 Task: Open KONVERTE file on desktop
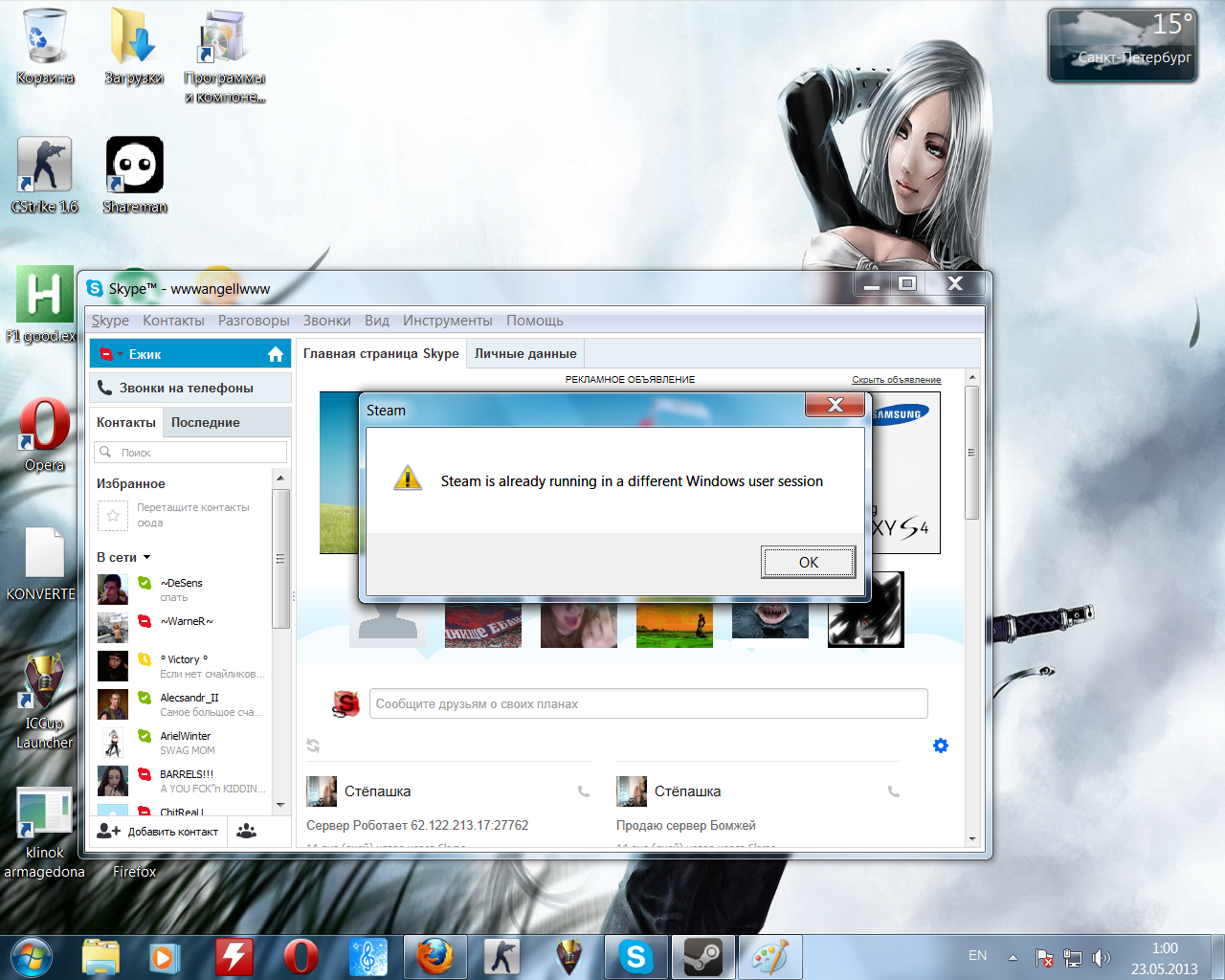[x=42, y=563]
